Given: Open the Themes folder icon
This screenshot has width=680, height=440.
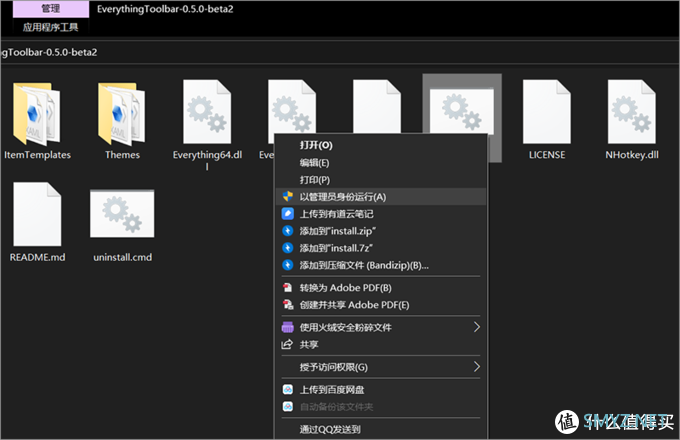Looking at the screenshot, I should click(122, 114).
